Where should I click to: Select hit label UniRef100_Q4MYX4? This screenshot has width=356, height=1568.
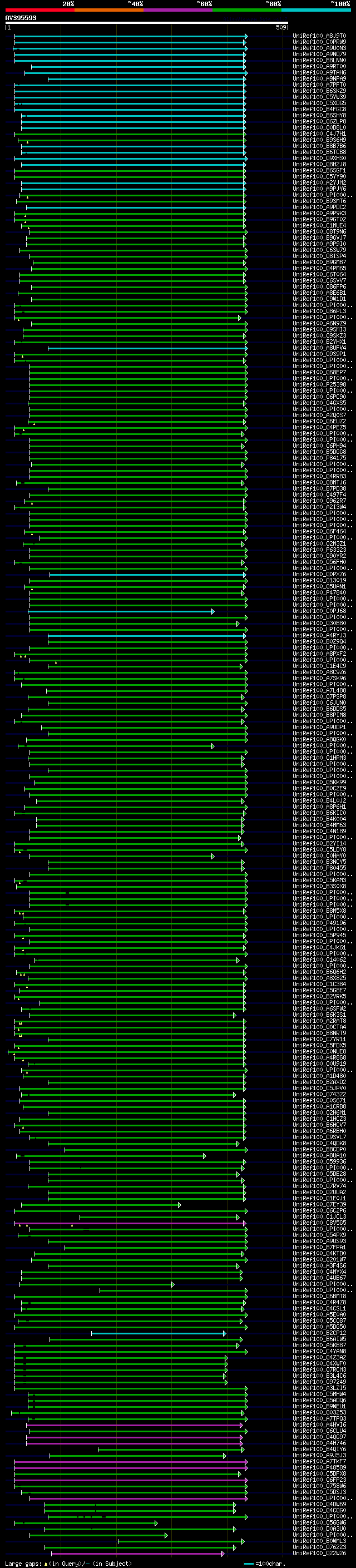(x=319, y=1272)
